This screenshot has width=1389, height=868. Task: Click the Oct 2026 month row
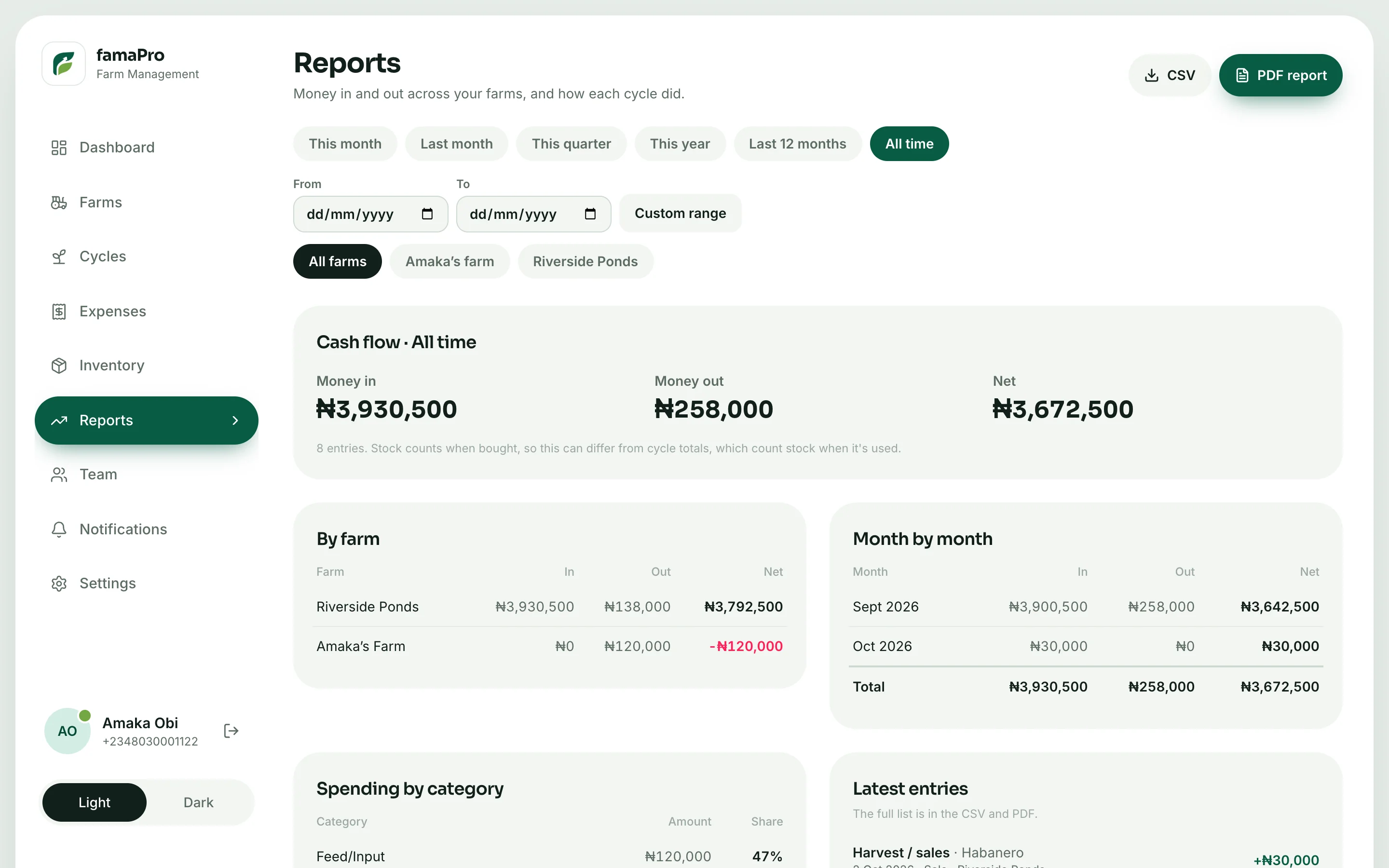1085,646
